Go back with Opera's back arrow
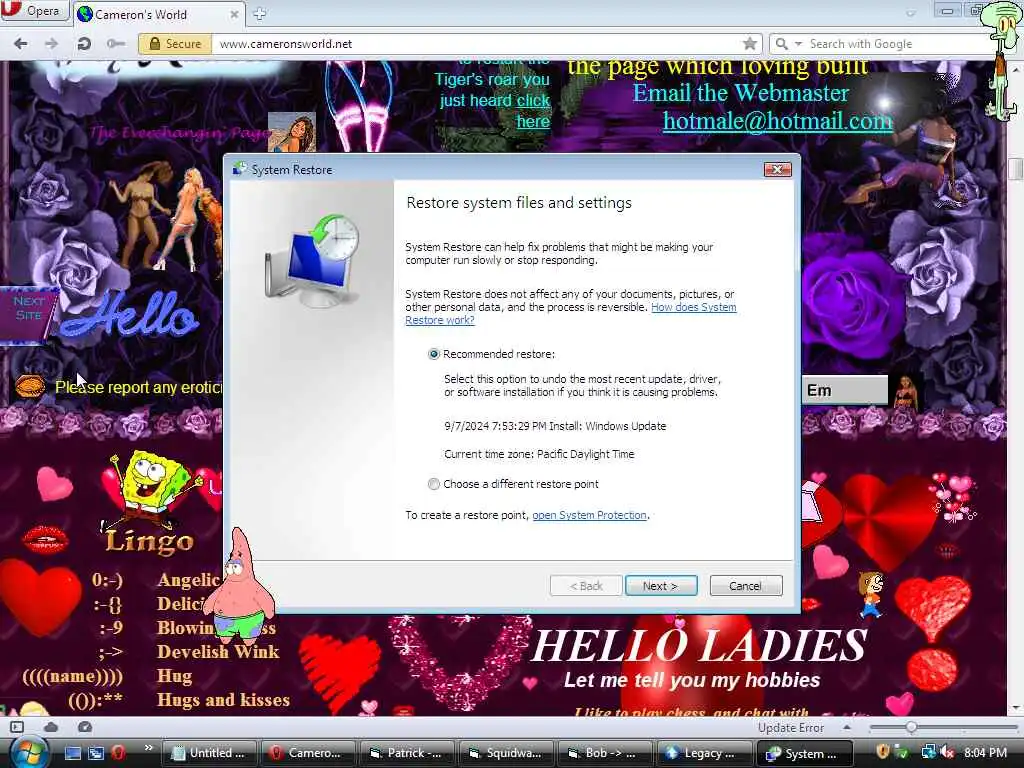 click(x=21, y=44)
